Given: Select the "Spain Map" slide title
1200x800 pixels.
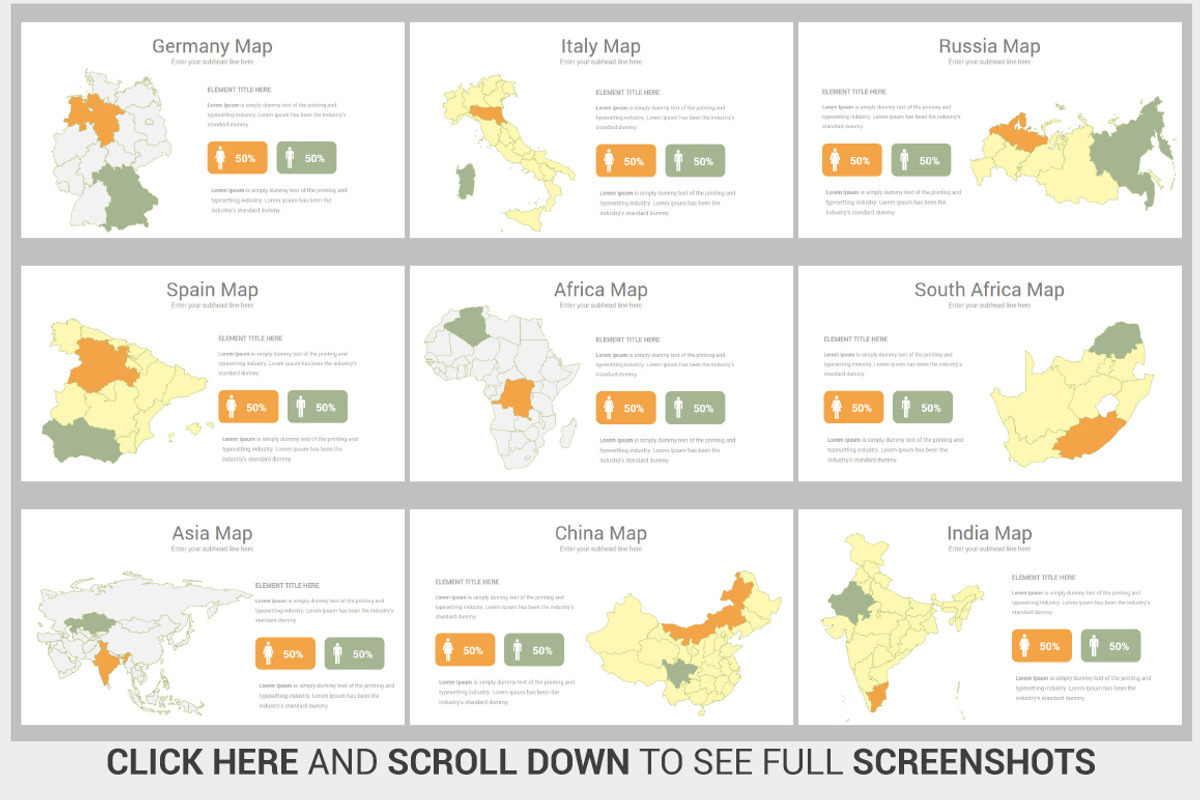Looking at the screenshot, I should pos(212,290).
